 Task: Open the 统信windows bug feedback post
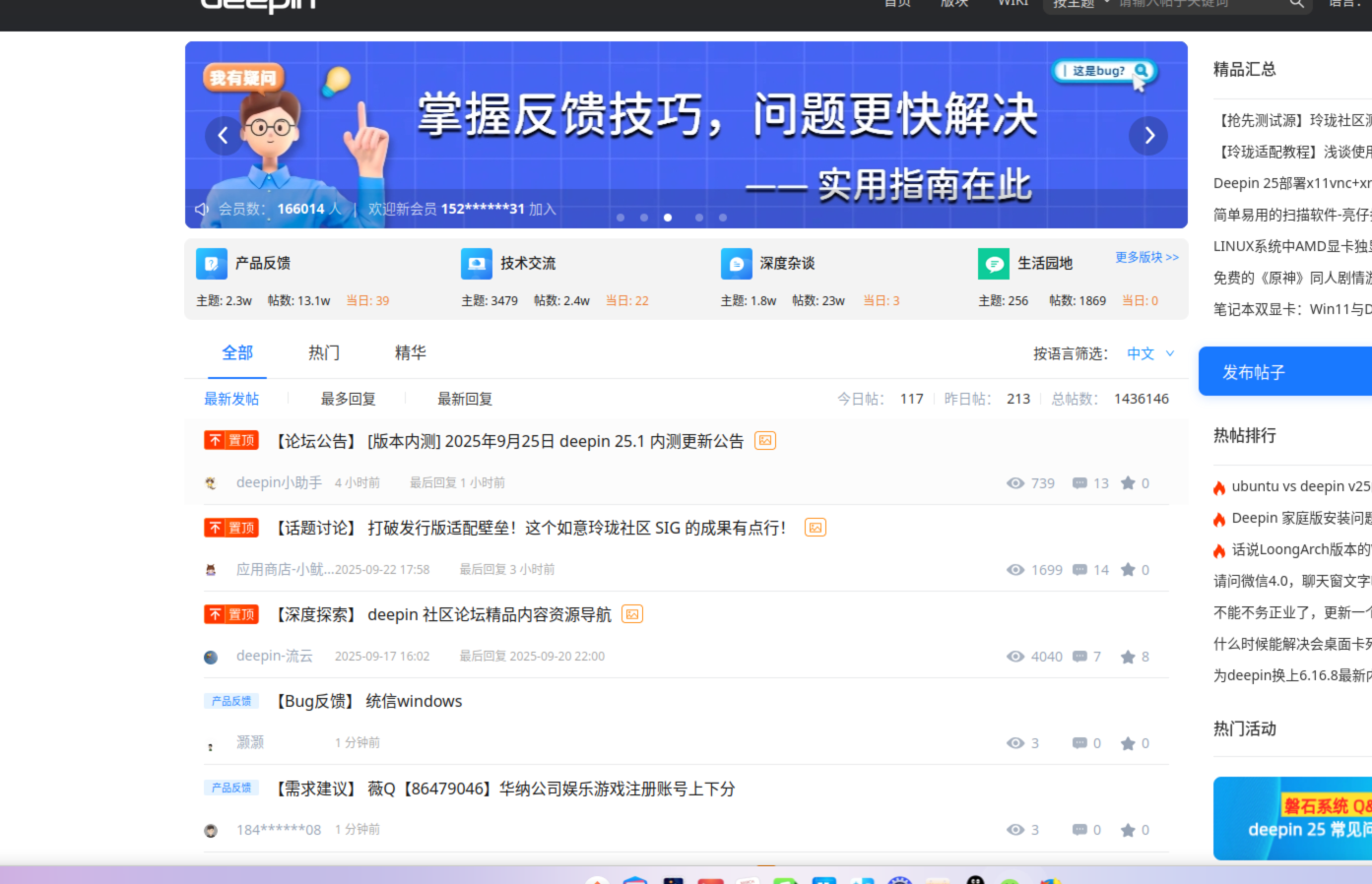(x=367, y=701)
